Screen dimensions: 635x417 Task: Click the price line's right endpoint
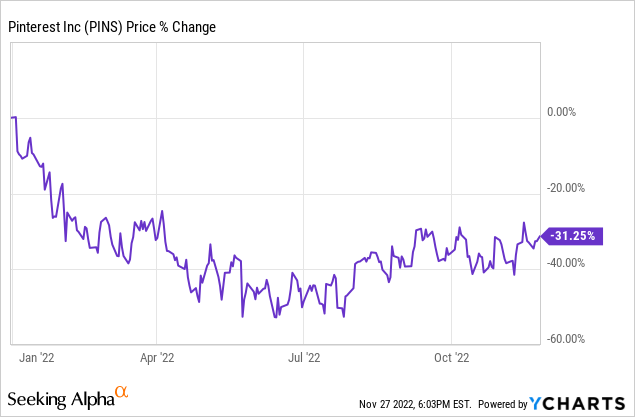click(538, 237)
